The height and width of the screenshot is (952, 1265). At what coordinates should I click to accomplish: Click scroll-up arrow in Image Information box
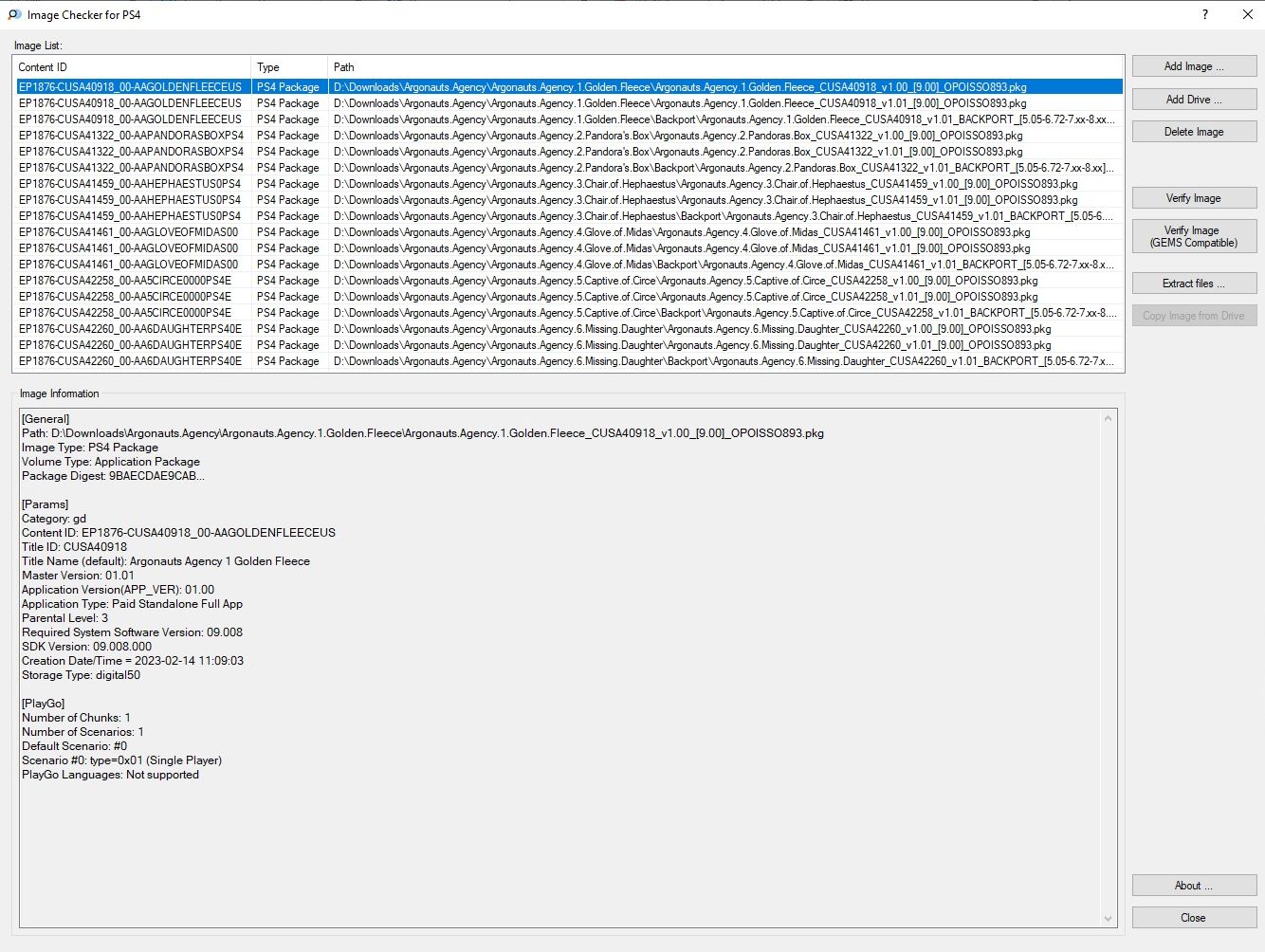pos(1108,418)
